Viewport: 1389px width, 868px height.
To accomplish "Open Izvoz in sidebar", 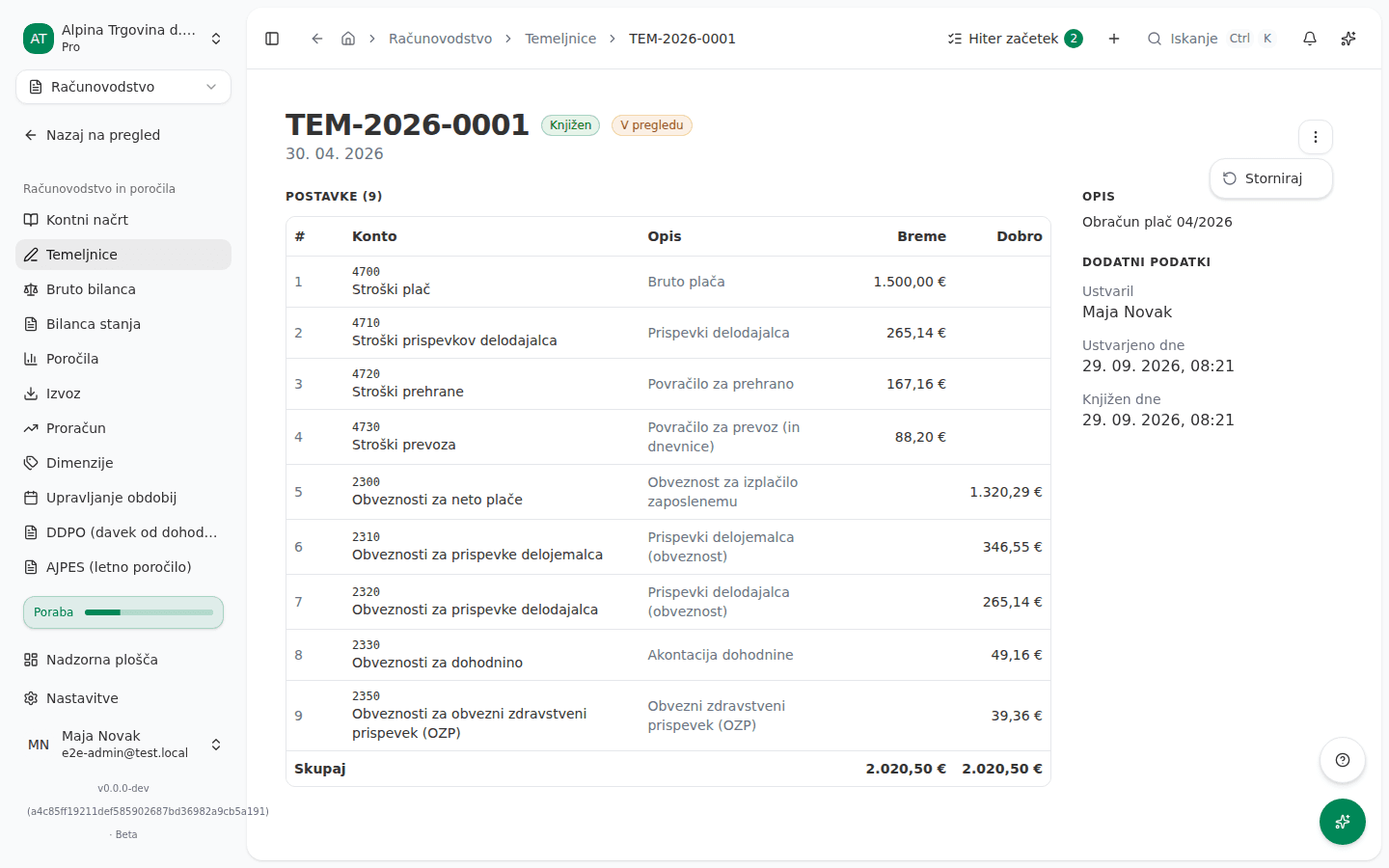I will point(123,393).
